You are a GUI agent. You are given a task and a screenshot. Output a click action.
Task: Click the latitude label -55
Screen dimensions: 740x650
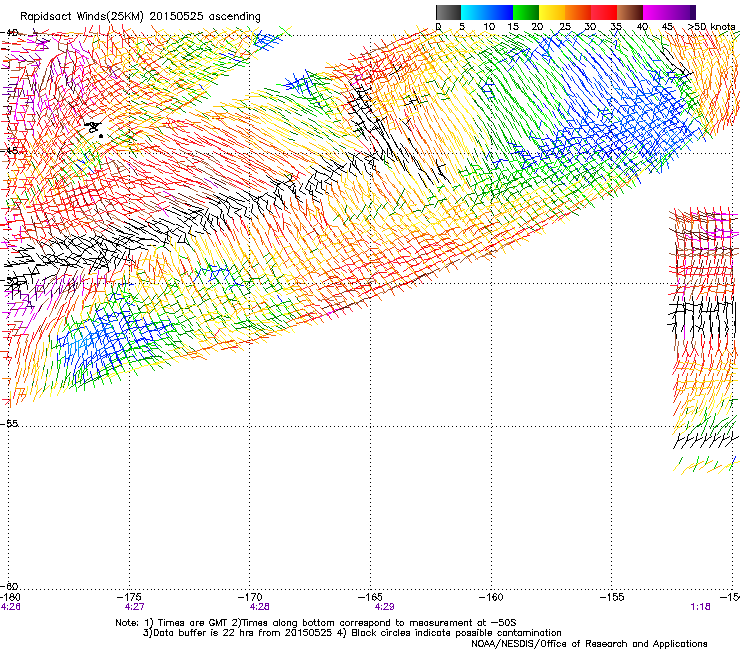click(9, 423)
